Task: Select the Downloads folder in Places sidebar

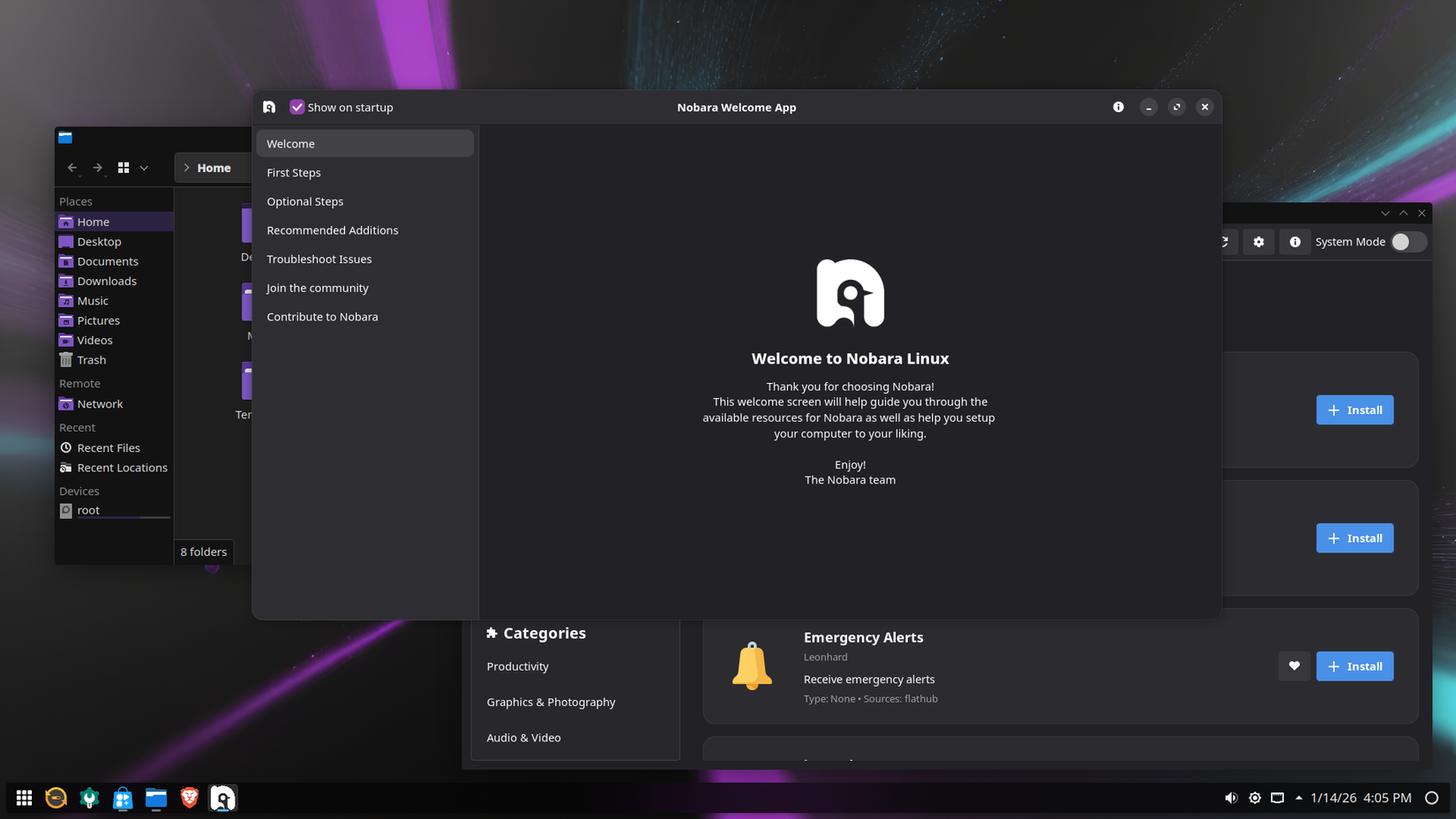Action: tap(106, 281)
